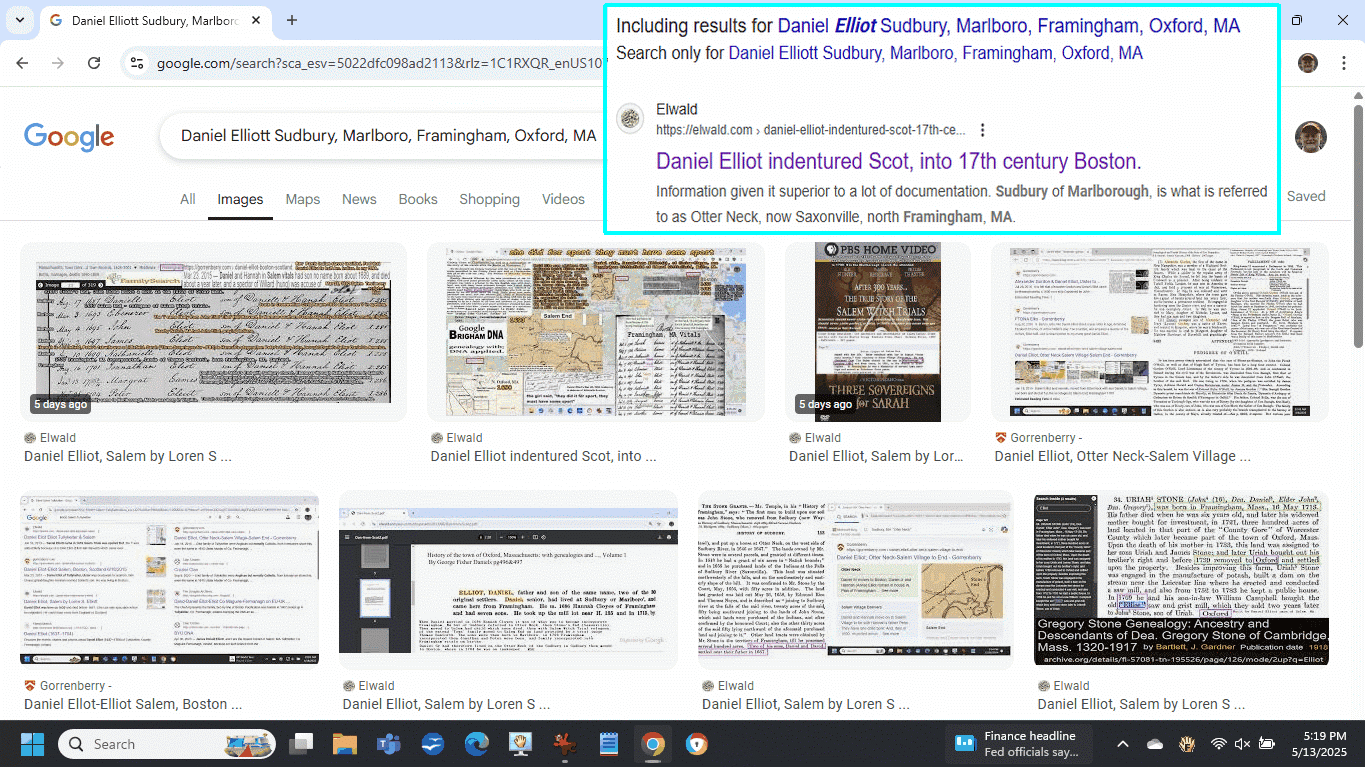
Task: Open Chrome profile avatar in toolbar
Action: tap(1308, 63)
